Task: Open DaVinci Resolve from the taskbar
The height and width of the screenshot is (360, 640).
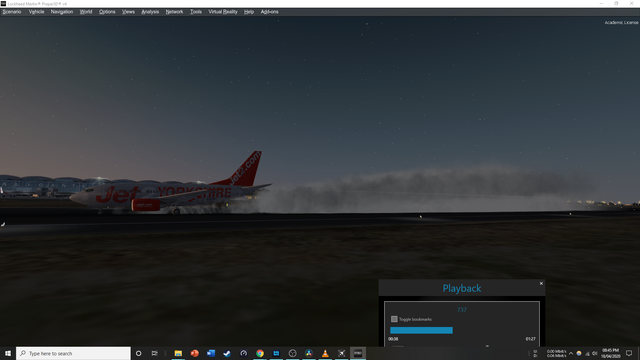Action: pos(309,353)
